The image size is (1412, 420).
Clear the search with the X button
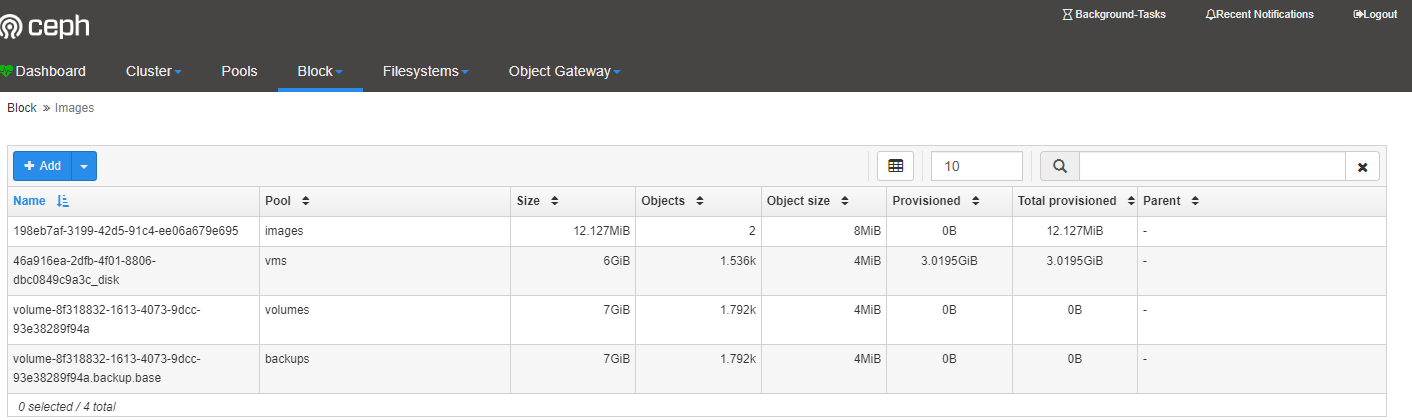pos(1362,167)
